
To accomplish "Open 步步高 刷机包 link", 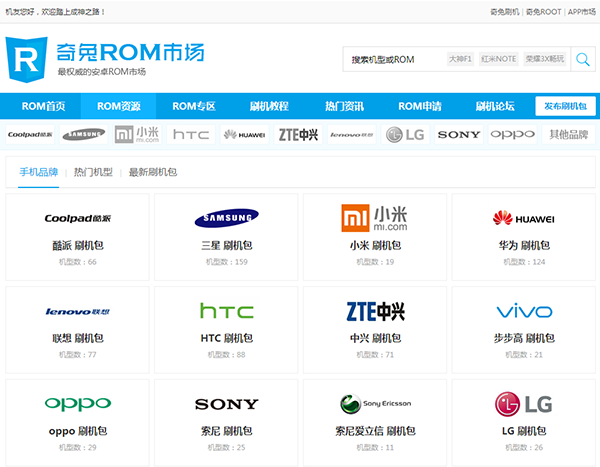I will [524, 338].
